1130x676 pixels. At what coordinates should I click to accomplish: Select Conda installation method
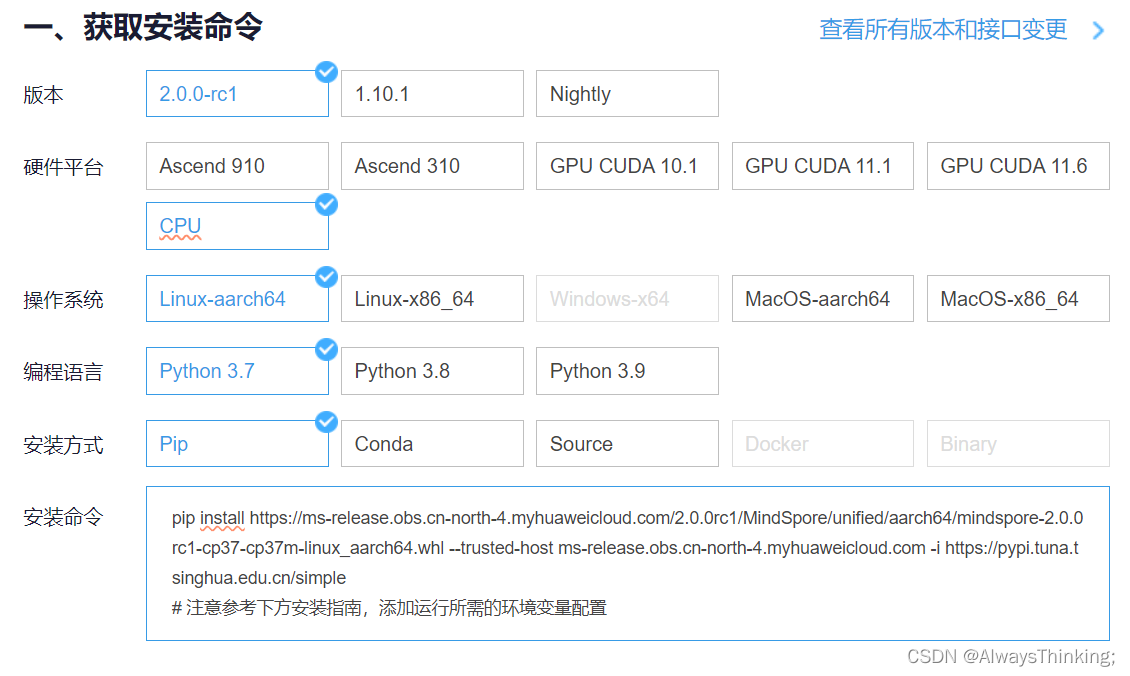(x=432, y=444)
